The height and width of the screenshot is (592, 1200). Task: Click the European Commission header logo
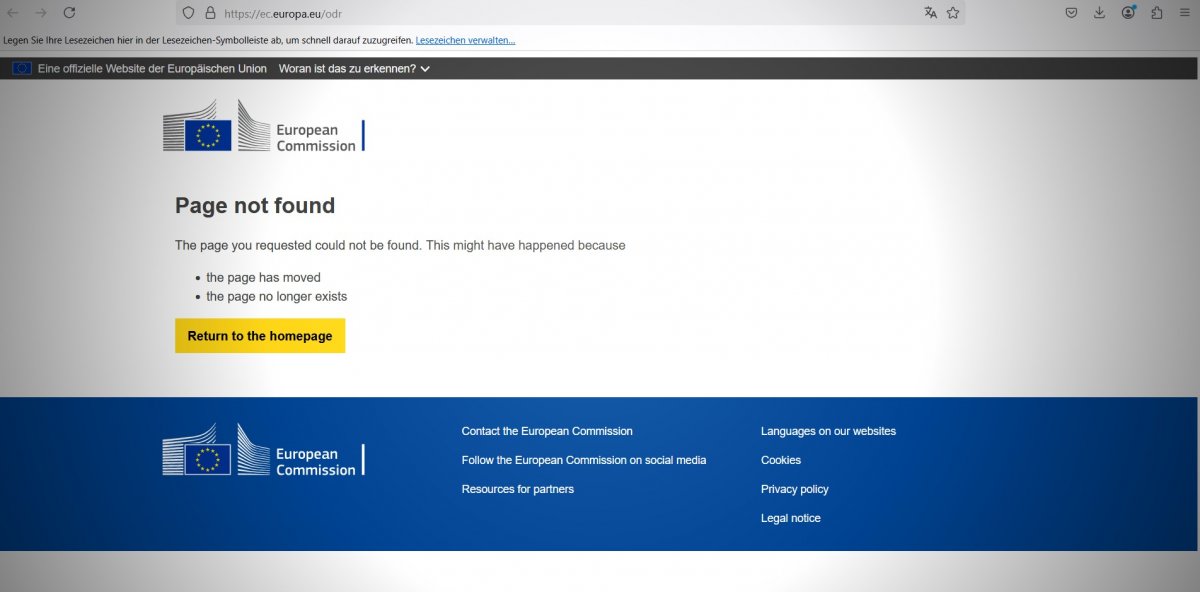tap(264, 127)
